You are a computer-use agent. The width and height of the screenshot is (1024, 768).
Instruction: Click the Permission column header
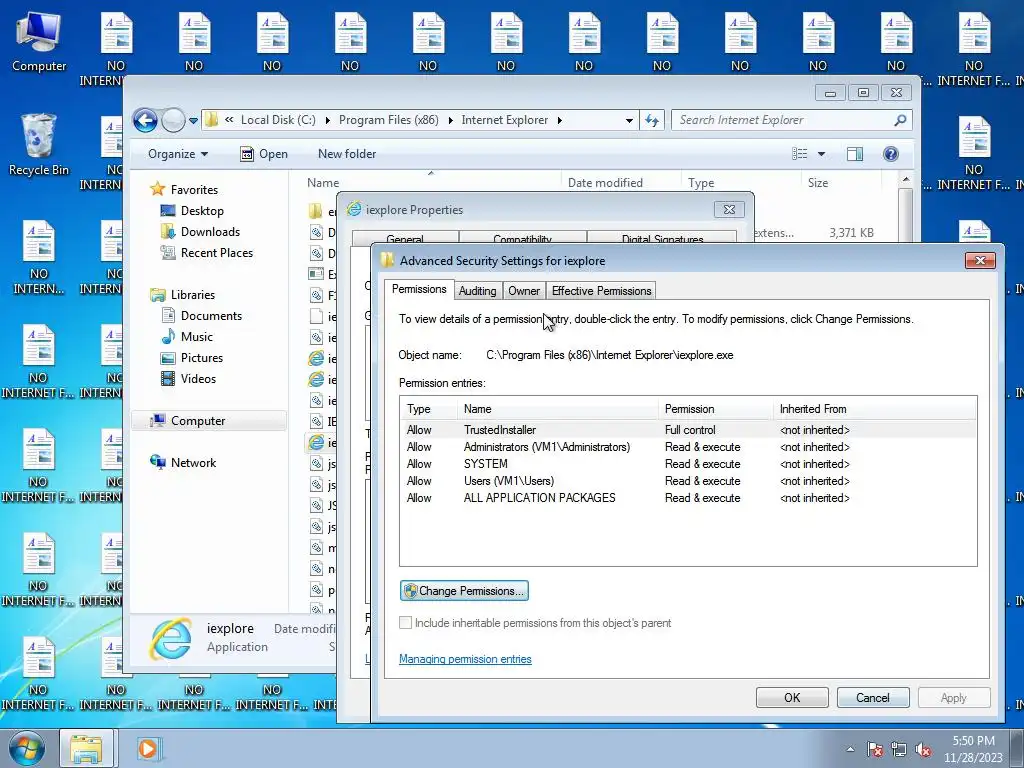coord(716,409)
